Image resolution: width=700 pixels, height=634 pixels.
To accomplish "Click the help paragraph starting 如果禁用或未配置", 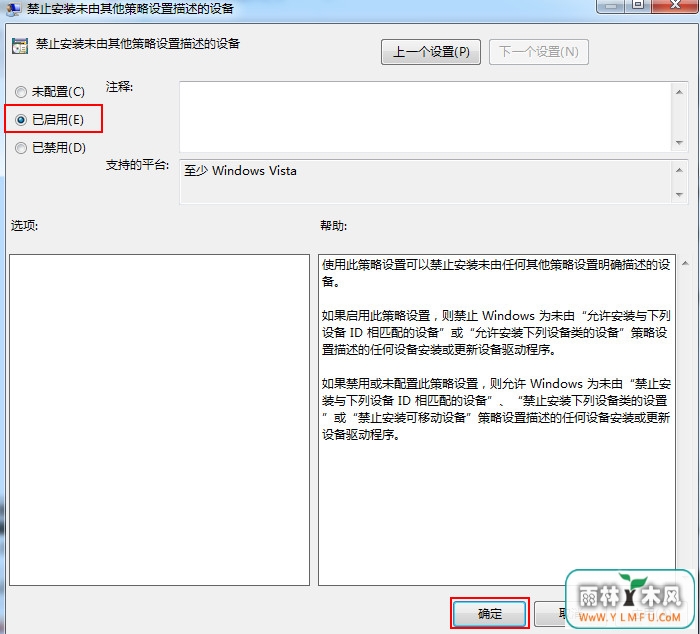I will pyautogui.click(x=496, y=409).
